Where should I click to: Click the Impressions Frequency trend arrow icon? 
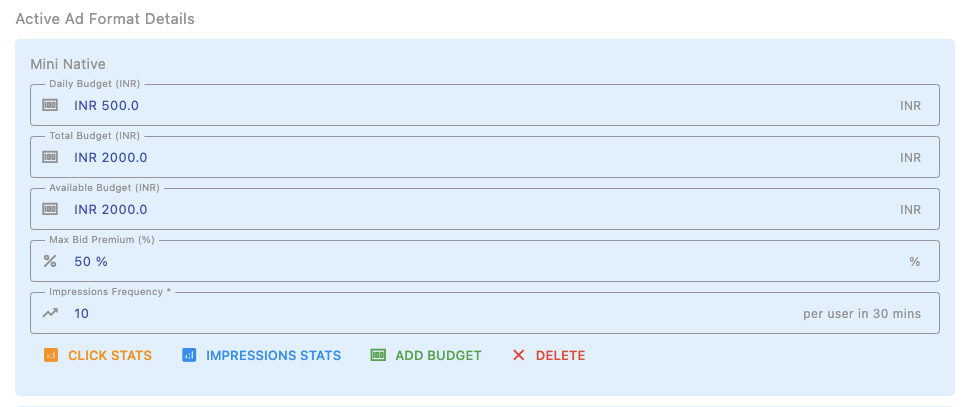(x=49, y=313)
